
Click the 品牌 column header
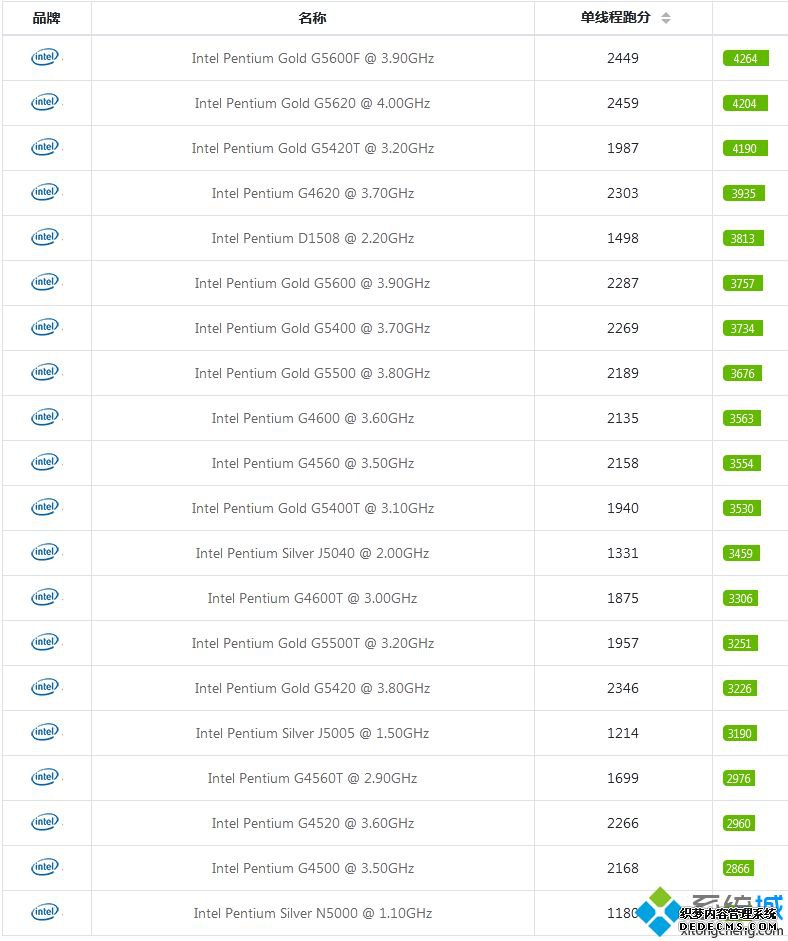click(x=46, y=18)
